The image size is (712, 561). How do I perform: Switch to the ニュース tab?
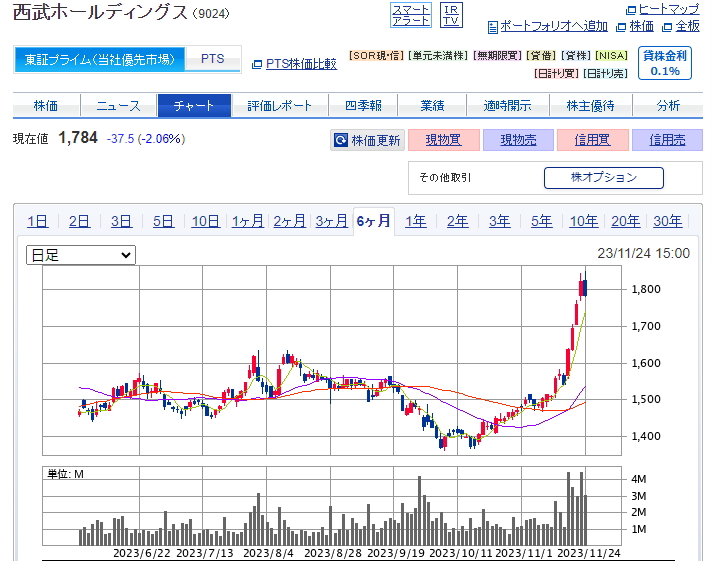point(118,106)
